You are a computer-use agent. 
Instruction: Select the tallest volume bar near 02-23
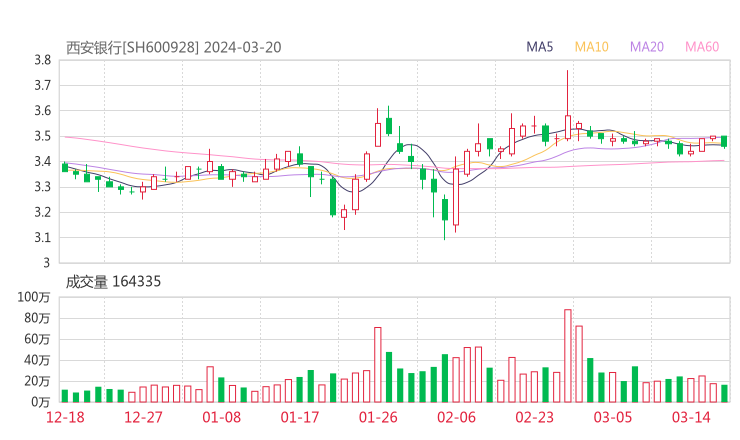[568, 356]
